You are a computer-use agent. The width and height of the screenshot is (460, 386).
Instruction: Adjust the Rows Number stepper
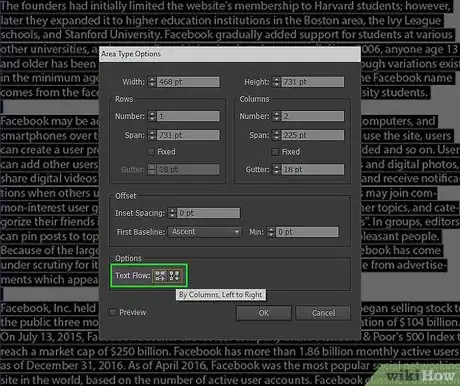152,116
